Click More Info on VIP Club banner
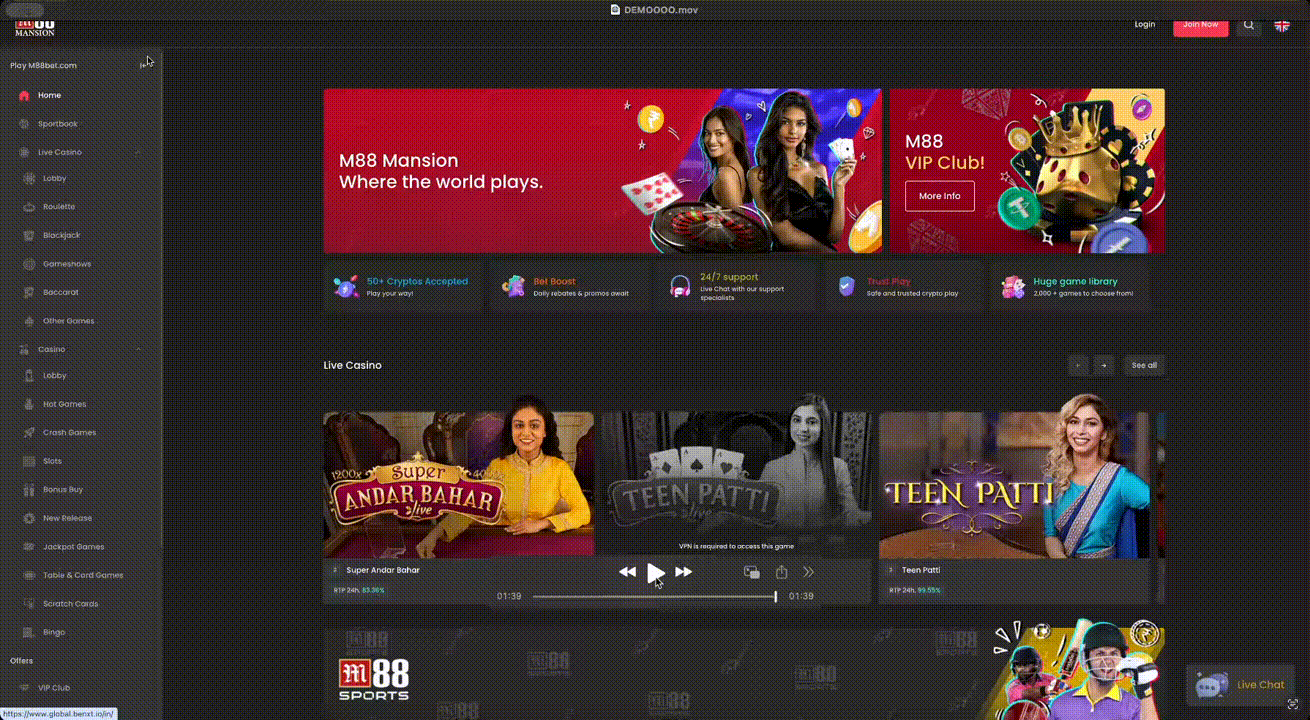 940,196
